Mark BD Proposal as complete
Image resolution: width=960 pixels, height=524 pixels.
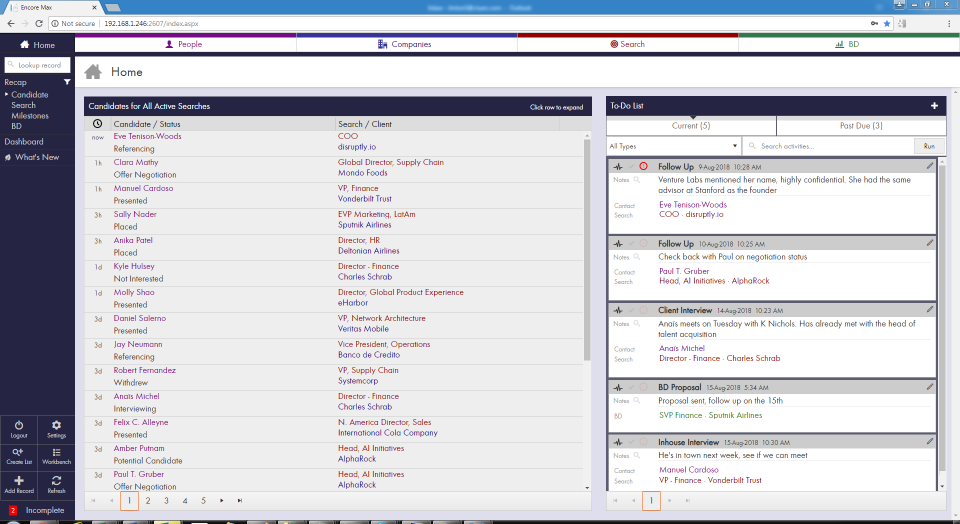631,387
